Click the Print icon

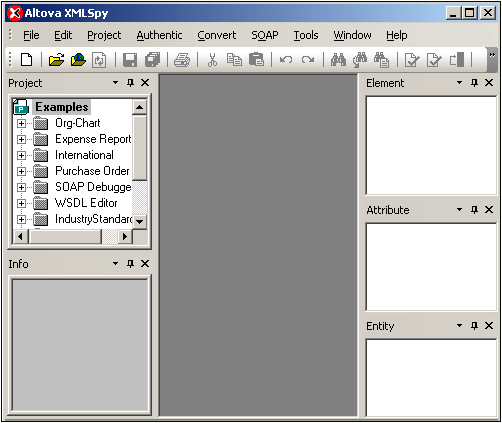pos(182,60)
